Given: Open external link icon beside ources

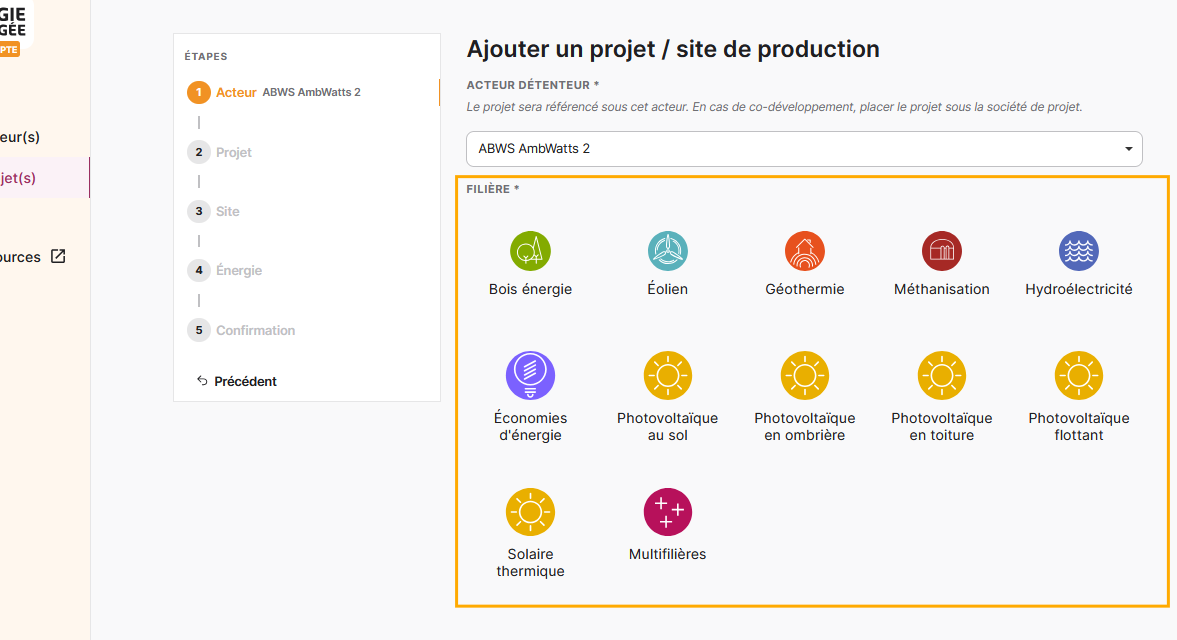Looking at the screenshot, I should pos(58,257).
